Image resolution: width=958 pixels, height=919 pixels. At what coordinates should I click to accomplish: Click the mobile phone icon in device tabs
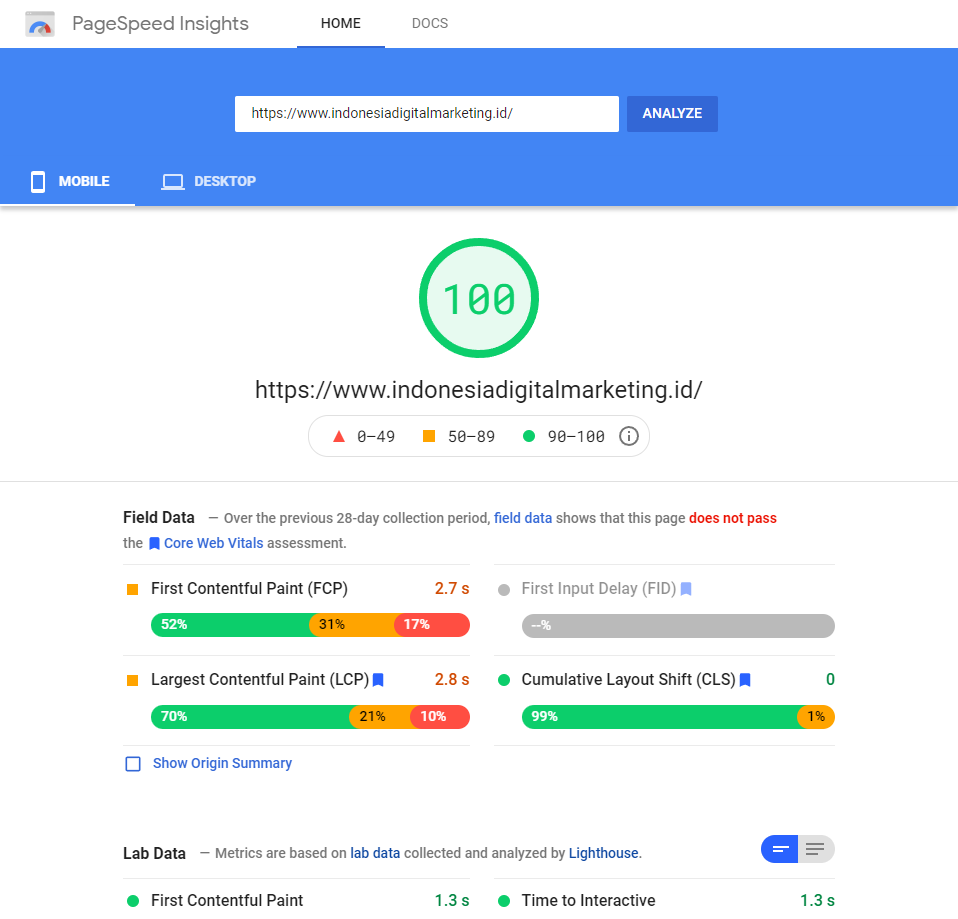point(38,181)
